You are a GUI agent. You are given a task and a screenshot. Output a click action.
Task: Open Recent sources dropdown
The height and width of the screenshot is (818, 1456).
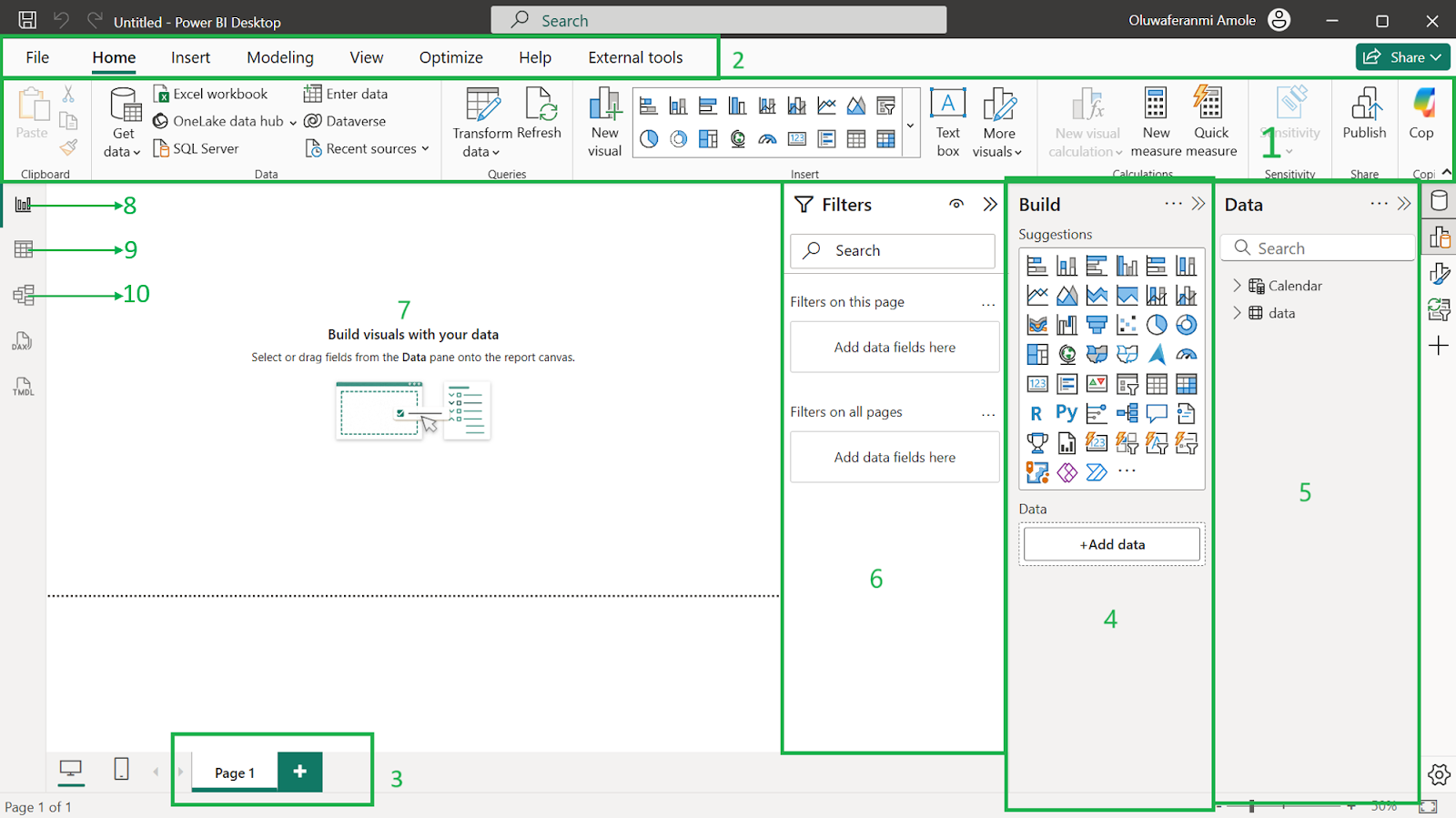pyautogui.click(x=368, y=148)
